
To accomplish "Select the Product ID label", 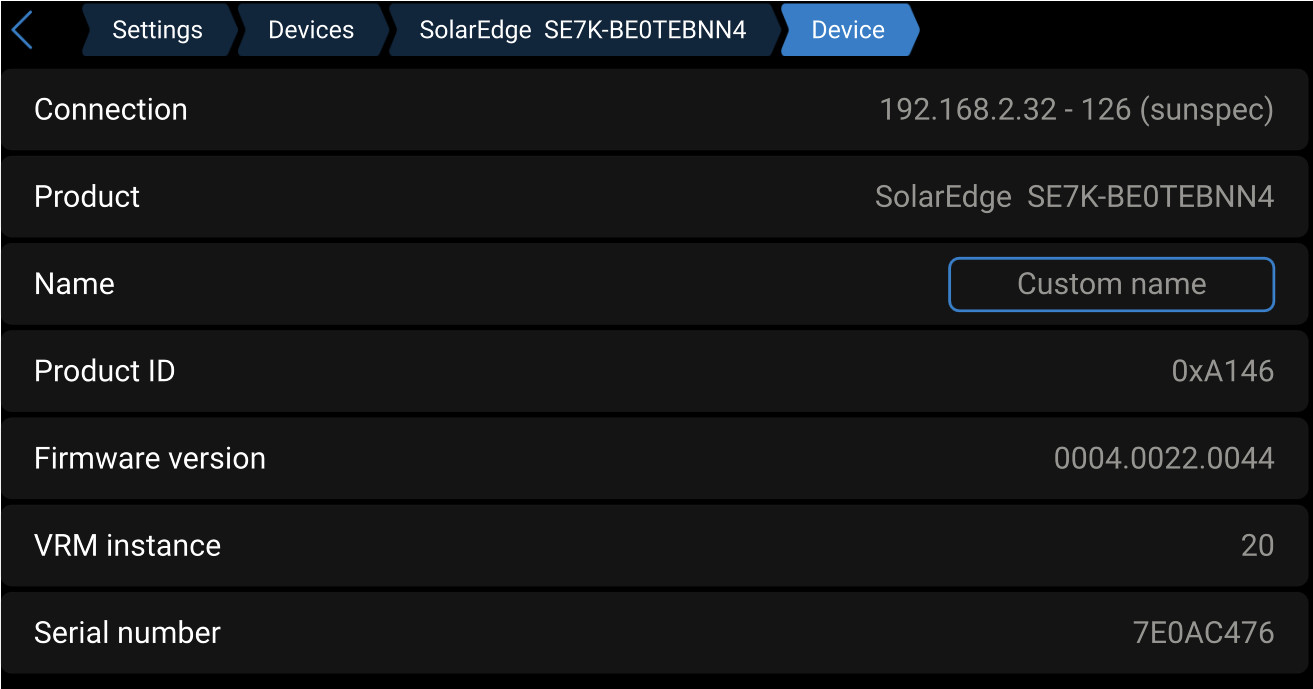I will 105,371.
